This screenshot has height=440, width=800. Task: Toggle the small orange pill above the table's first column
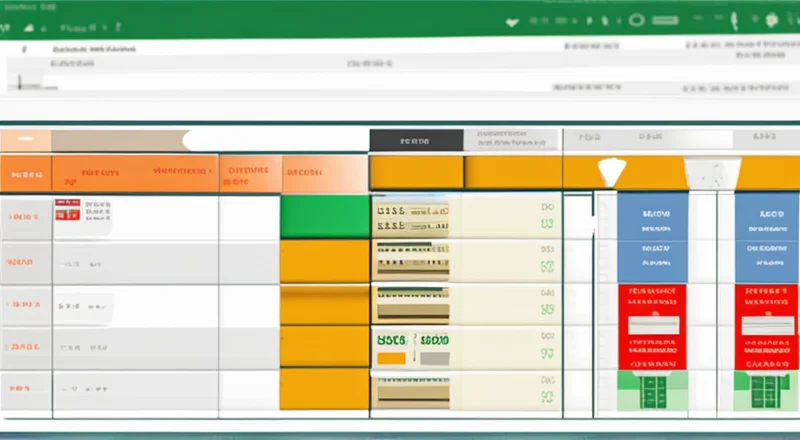coord(27,140)
